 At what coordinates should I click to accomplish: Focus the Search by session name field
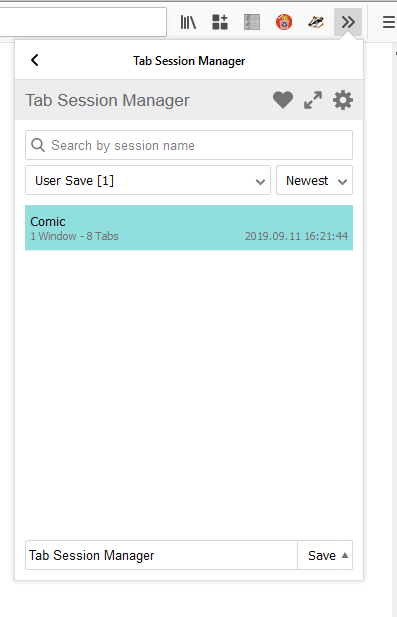tap(189, 145)
